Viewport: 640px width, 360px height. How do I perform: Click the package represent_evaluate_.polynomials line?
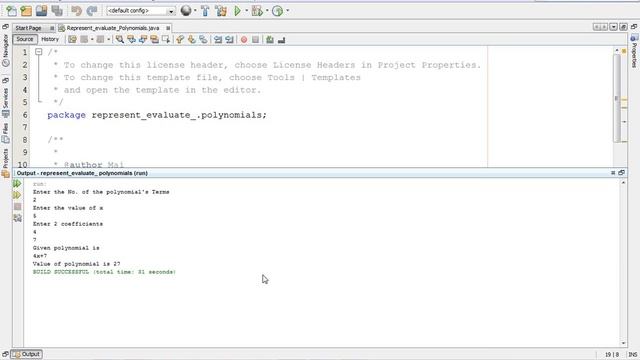pos(157,115)
